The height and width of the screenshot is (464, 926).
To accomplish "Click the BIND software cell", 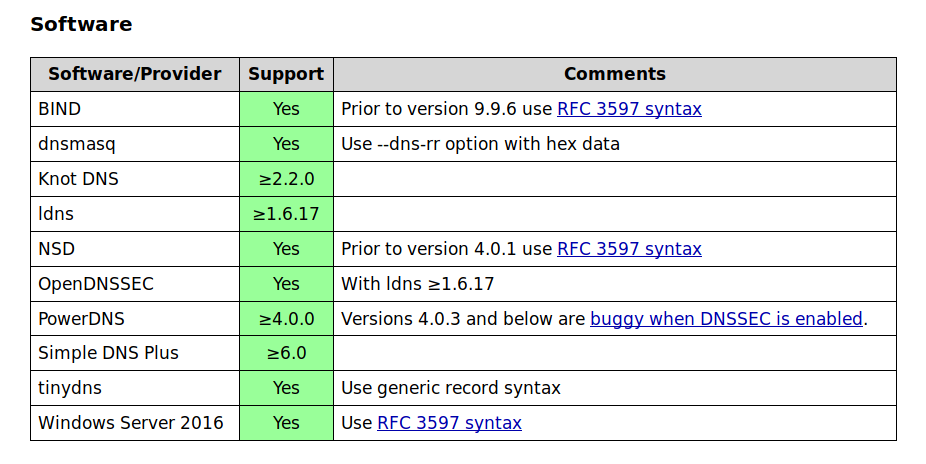I will [135, 109].
